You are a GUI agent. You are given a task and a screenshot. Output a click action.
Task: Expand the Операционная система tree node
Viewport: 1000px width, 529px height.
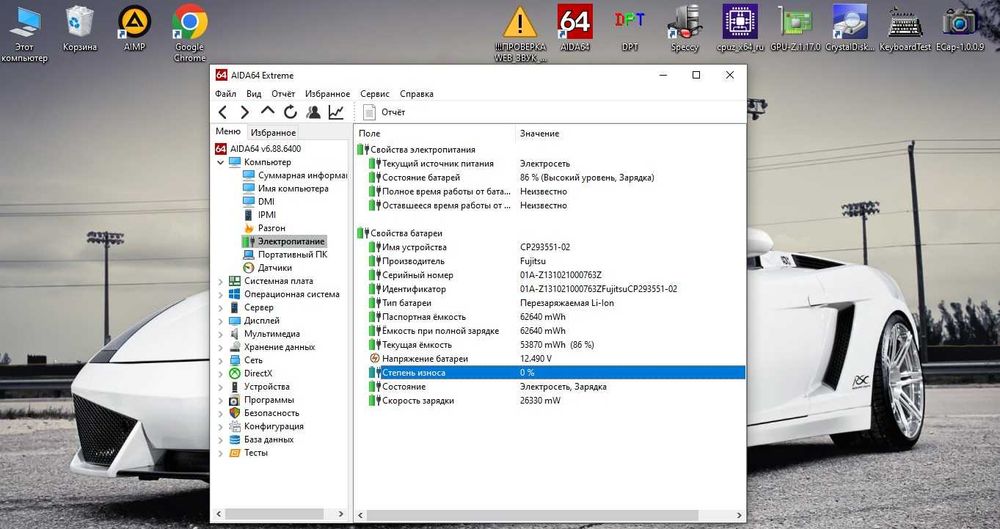(x=221, y=294)
